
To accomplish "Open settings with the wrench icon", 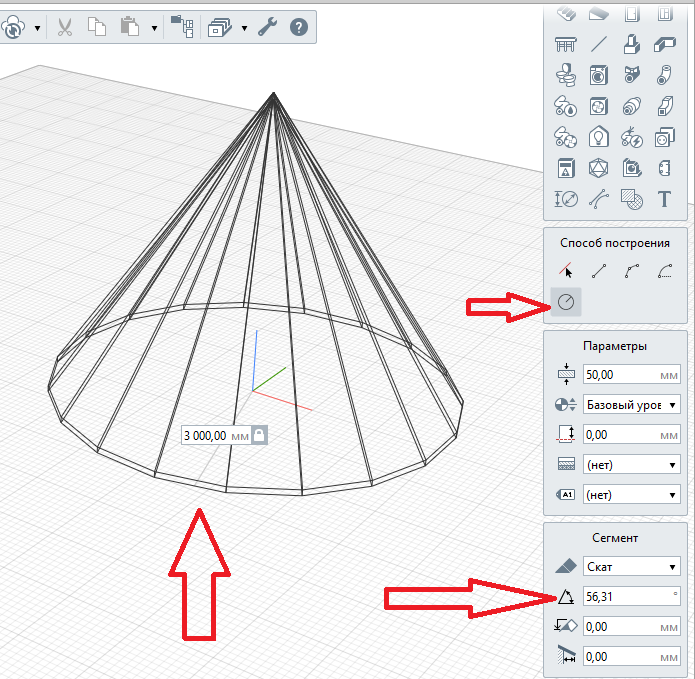I will (x=267, y=27).
